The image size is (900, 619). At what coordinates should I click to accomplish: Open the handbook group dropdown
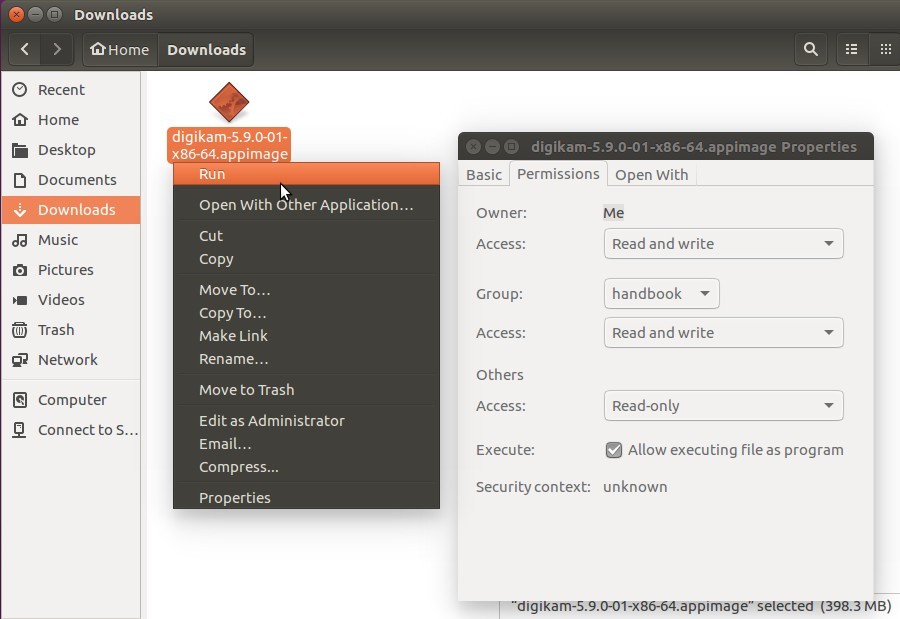[661, 293]
